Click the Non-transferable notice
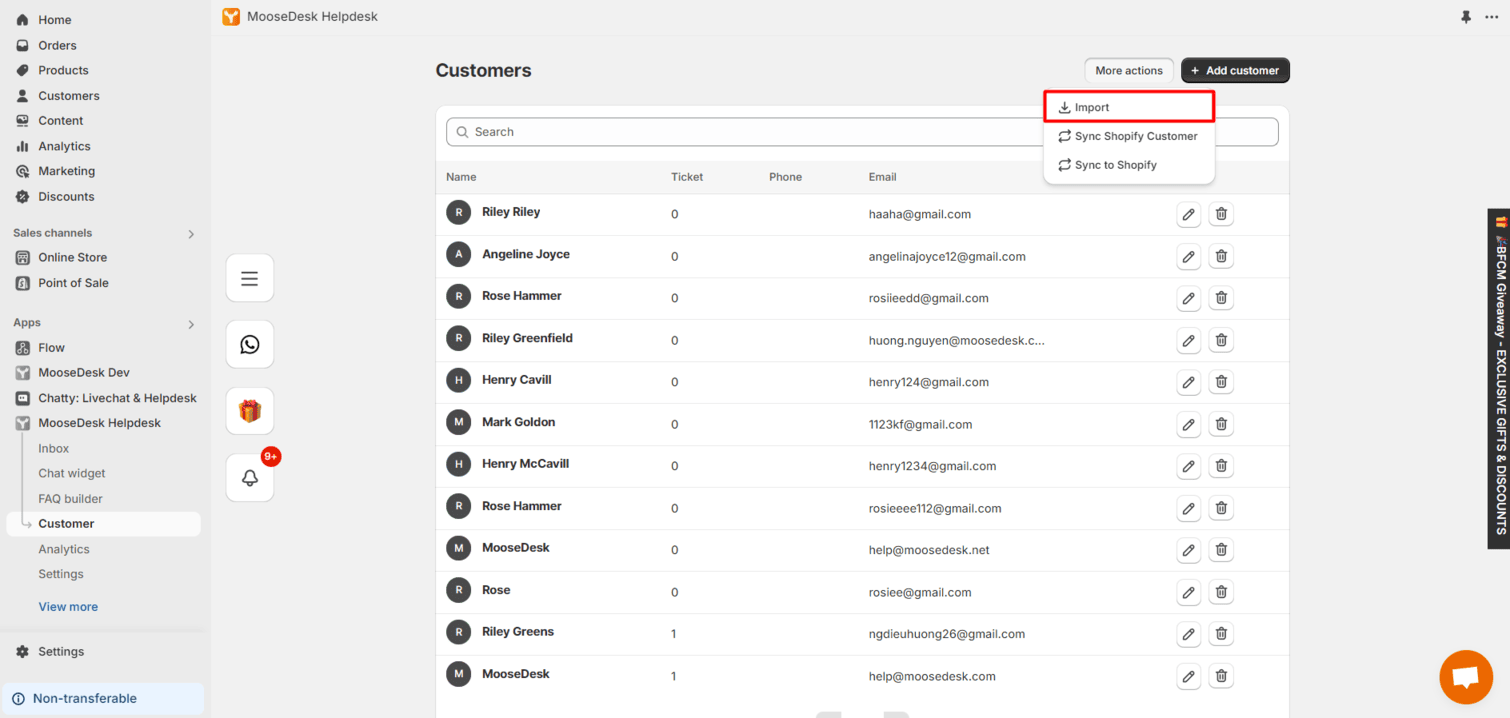 tap(102, 699)
